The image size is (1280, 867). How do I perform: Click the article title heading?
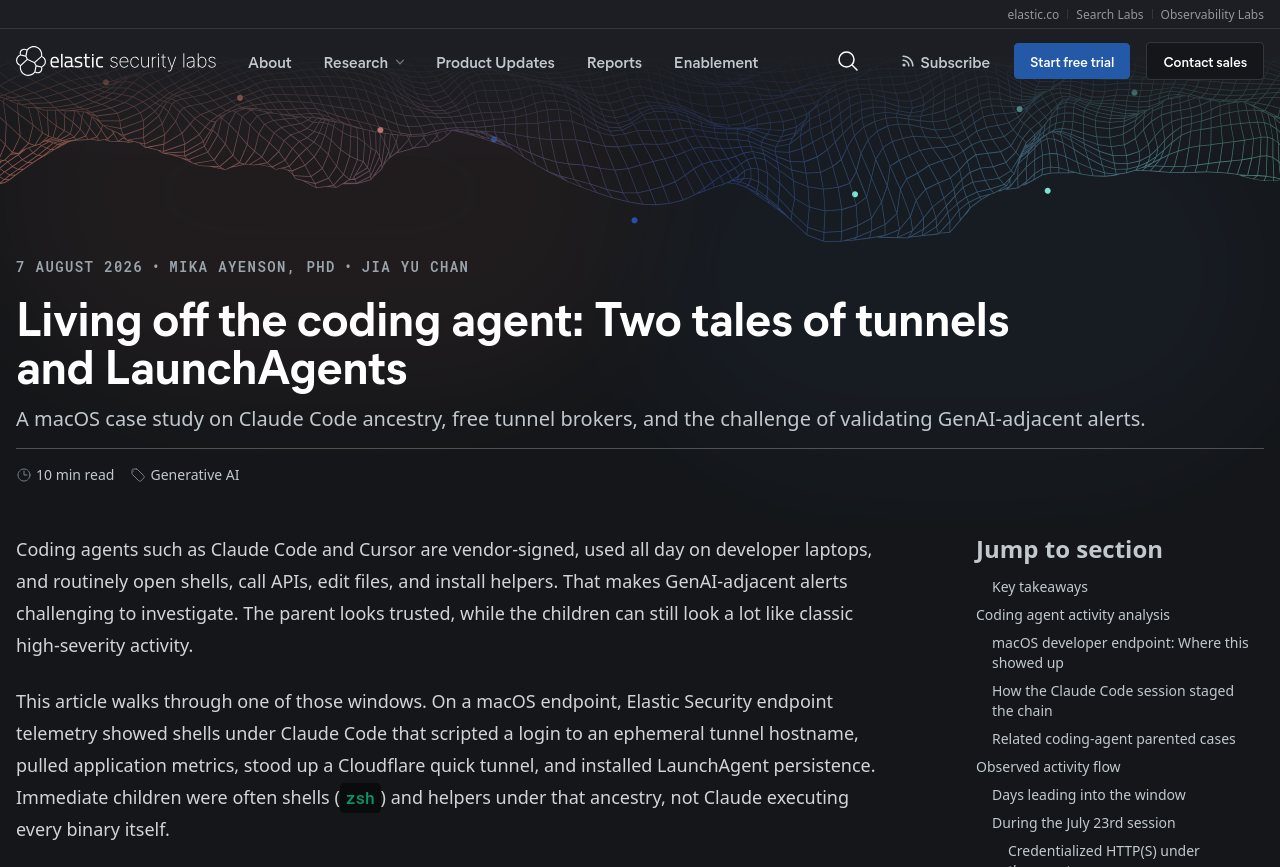513,345
